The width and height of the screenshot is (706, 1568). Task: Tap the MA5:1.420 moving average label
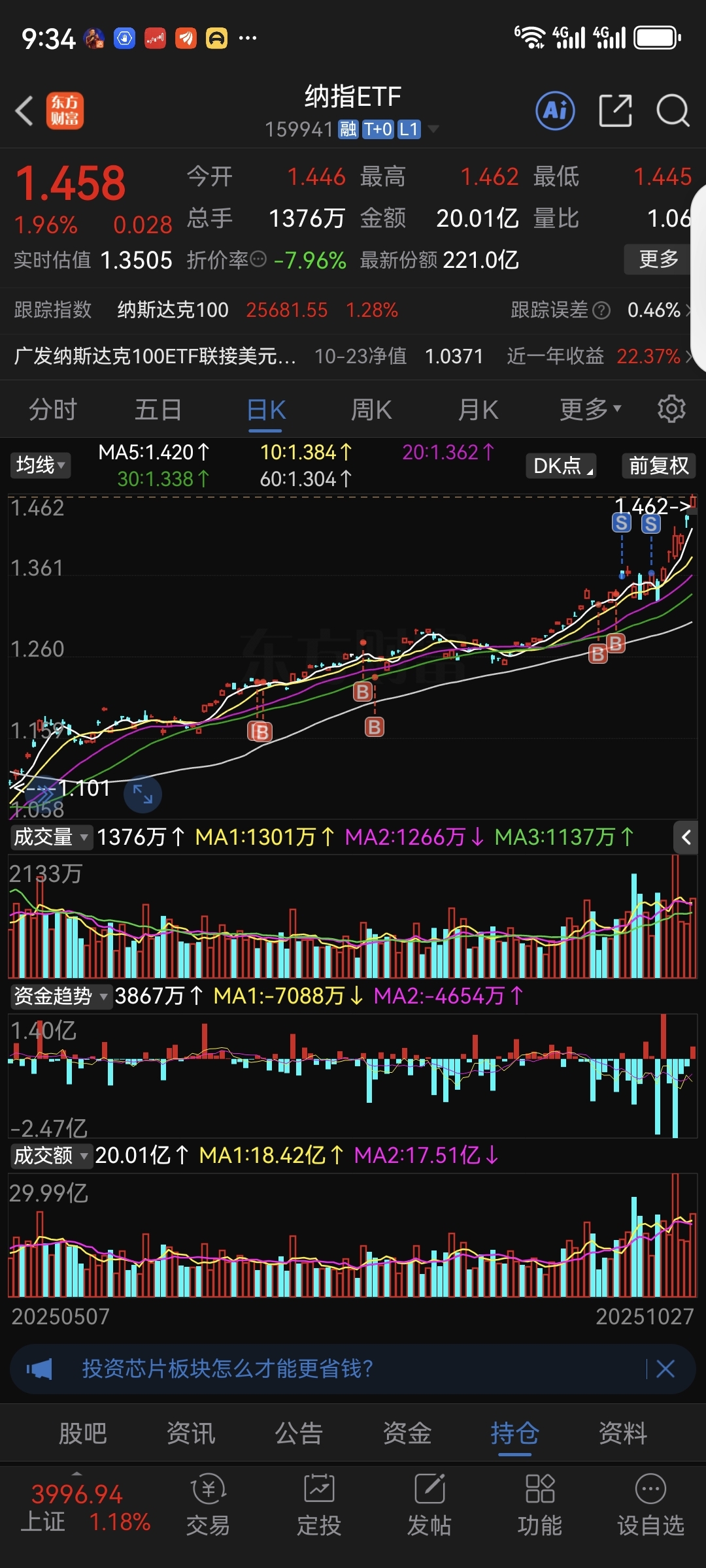pyautogui.click(x=154, y=452)
